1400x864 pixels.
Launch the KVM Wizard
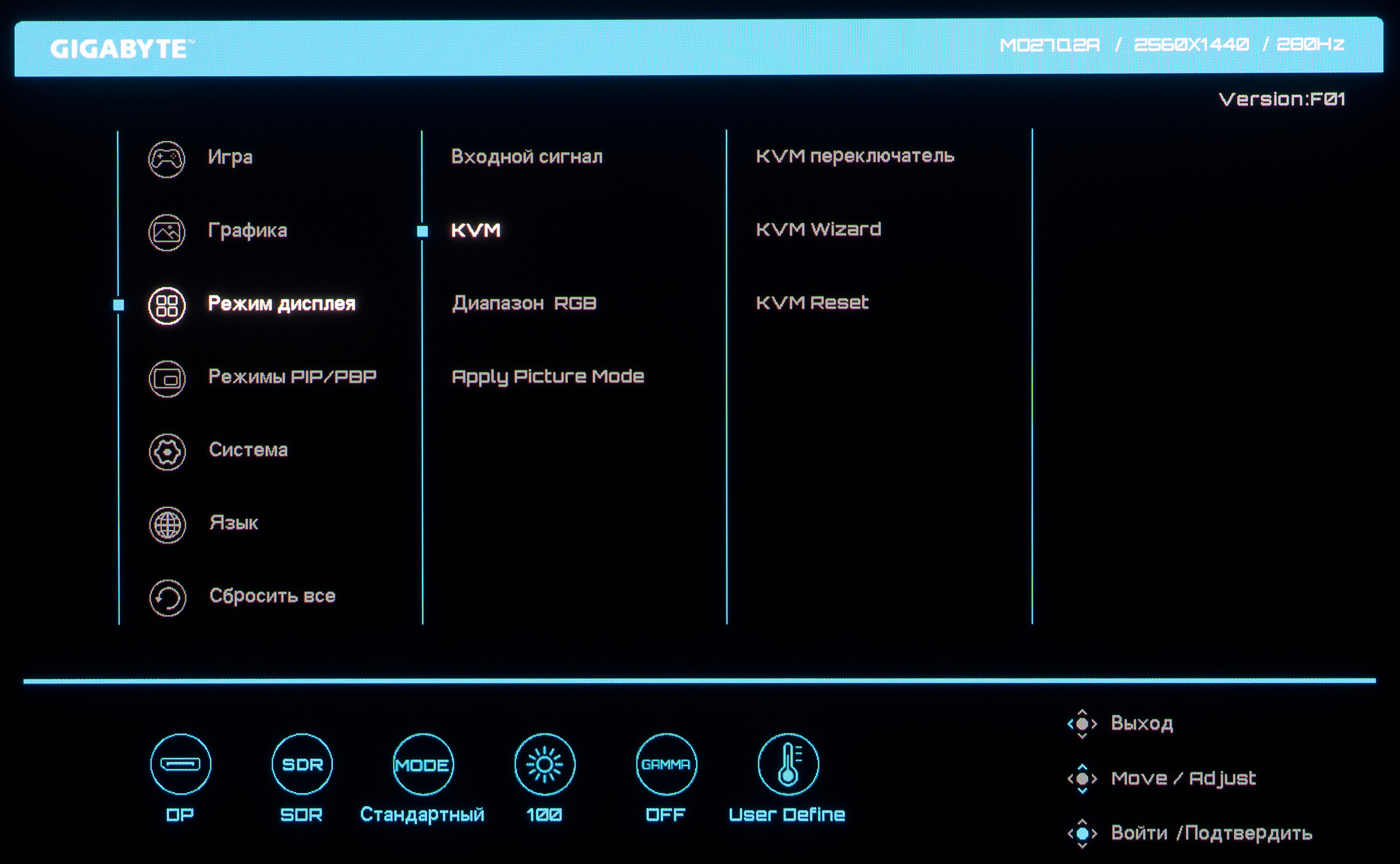(818, 230)
